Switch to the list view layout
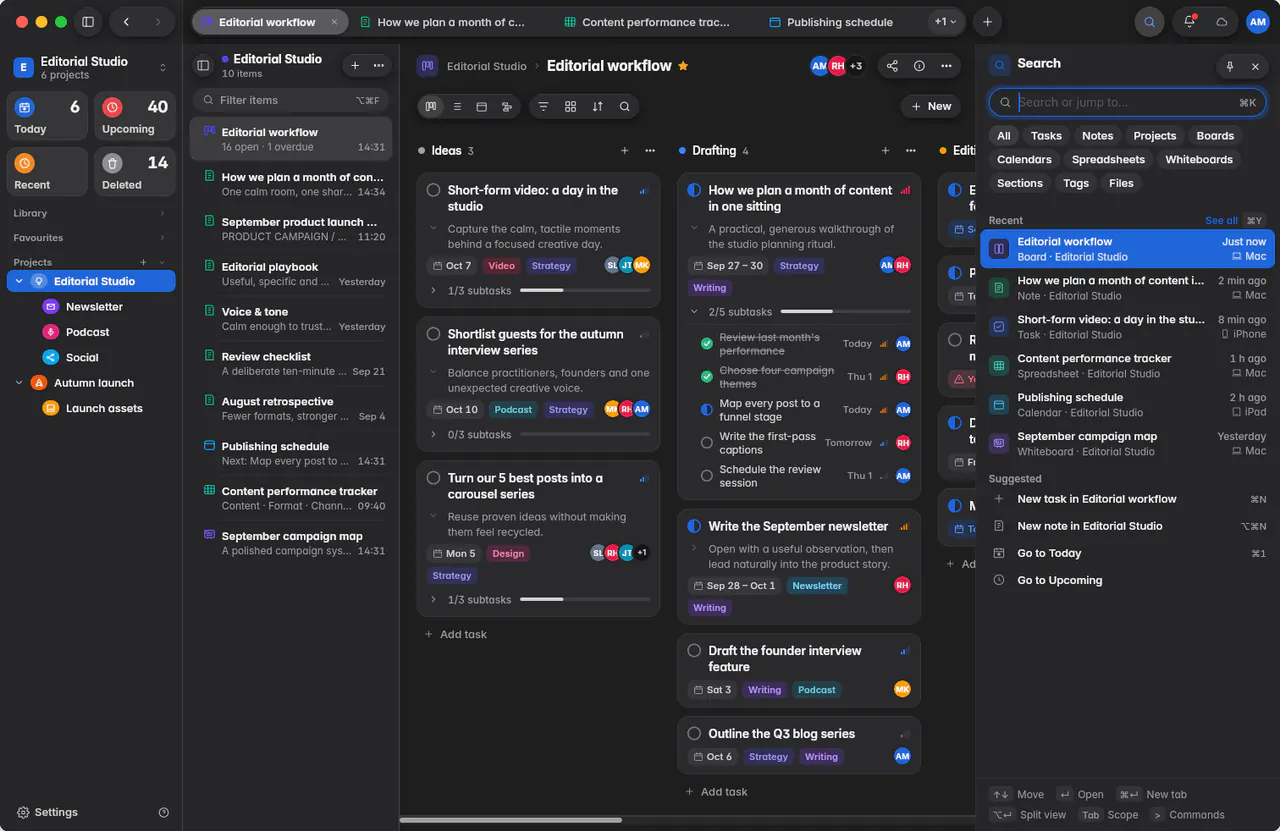This screenshot has width=1280, height=831. click(457, 106)
